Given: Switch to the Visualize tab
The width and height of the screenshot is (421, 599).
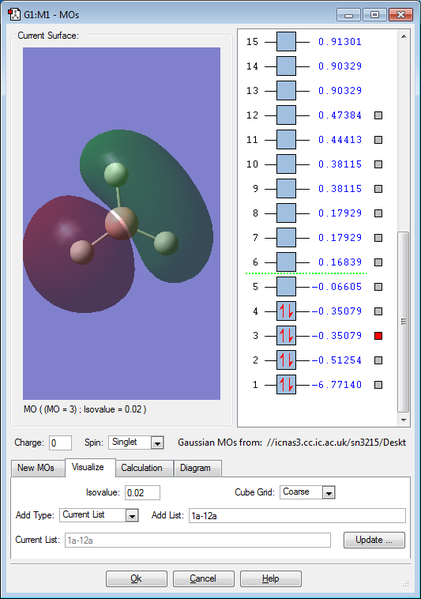Looking at the screenshot, I should pyautogui.click(x=89, y=467).
